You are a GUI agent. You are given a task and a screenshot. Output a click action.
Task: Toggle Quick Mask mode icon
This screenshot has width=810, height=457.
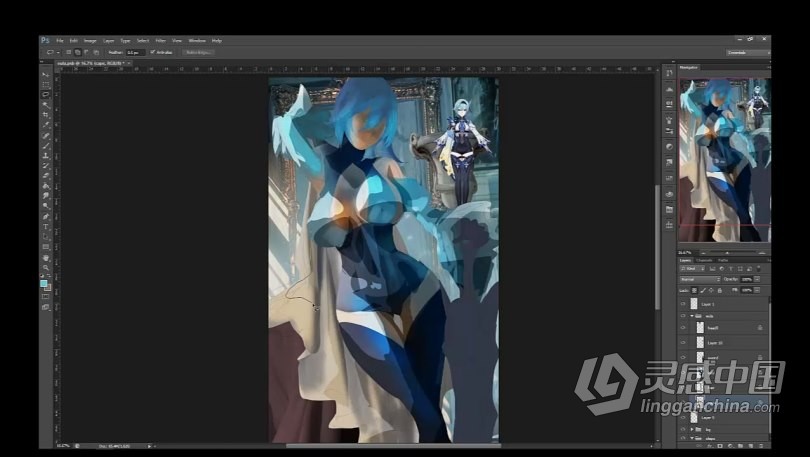45,297
